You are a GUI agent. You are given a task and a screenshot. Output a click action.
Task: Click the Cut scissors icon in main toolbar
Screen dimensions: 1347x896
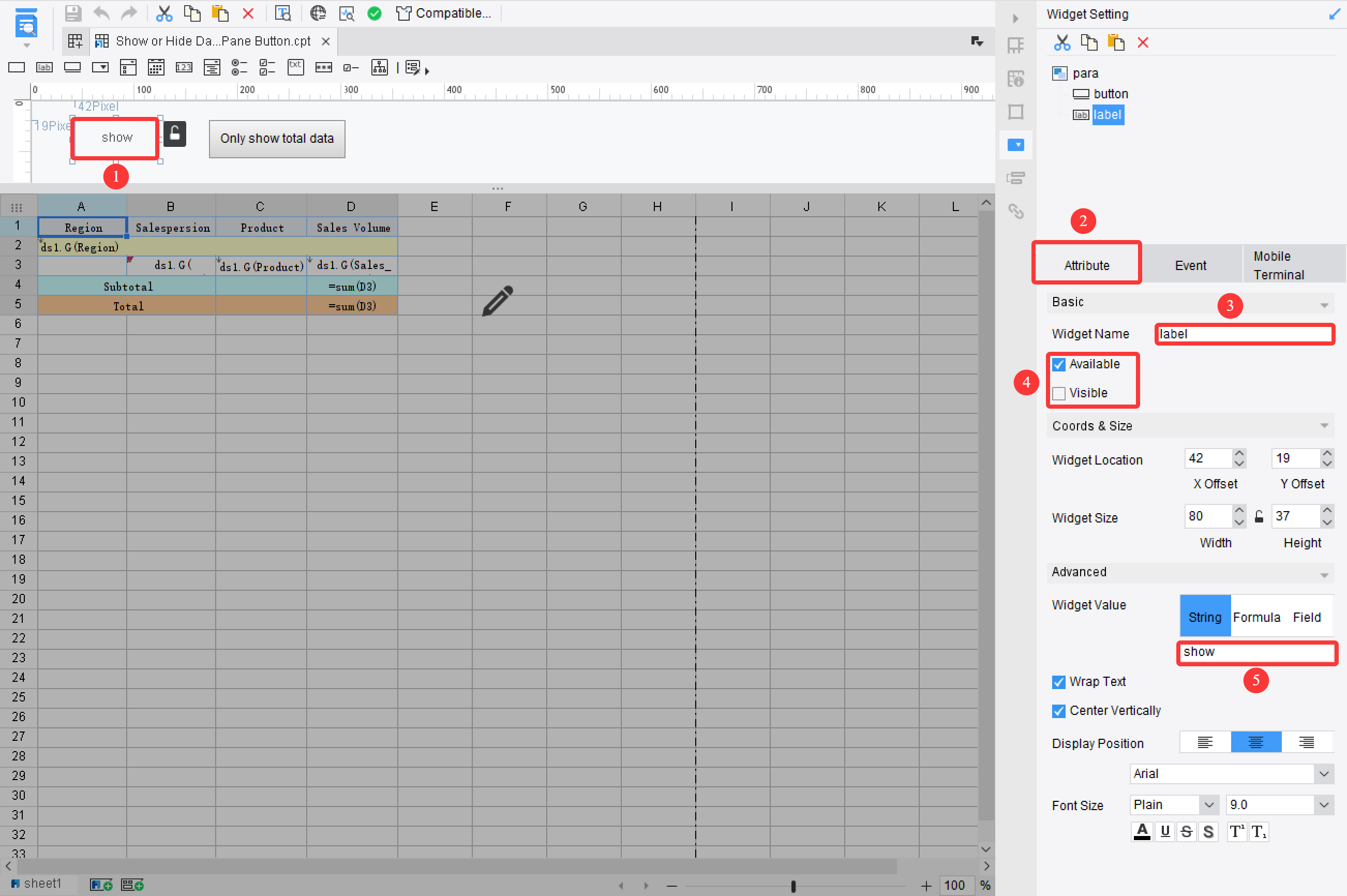(164, 13)
